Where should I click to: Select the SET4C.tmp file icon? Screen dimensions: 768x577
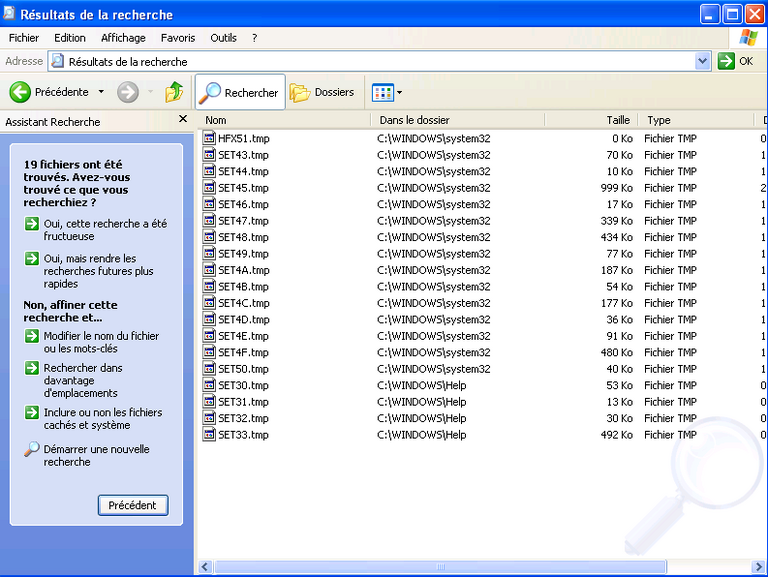[x=209, y=303]
